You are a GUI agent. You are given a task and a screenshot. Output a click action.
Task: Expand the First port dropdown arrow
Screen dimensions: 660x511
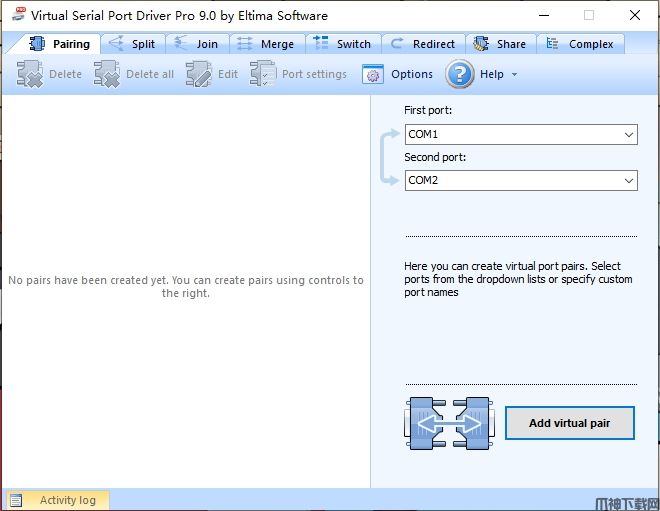(x=628, y=134)
